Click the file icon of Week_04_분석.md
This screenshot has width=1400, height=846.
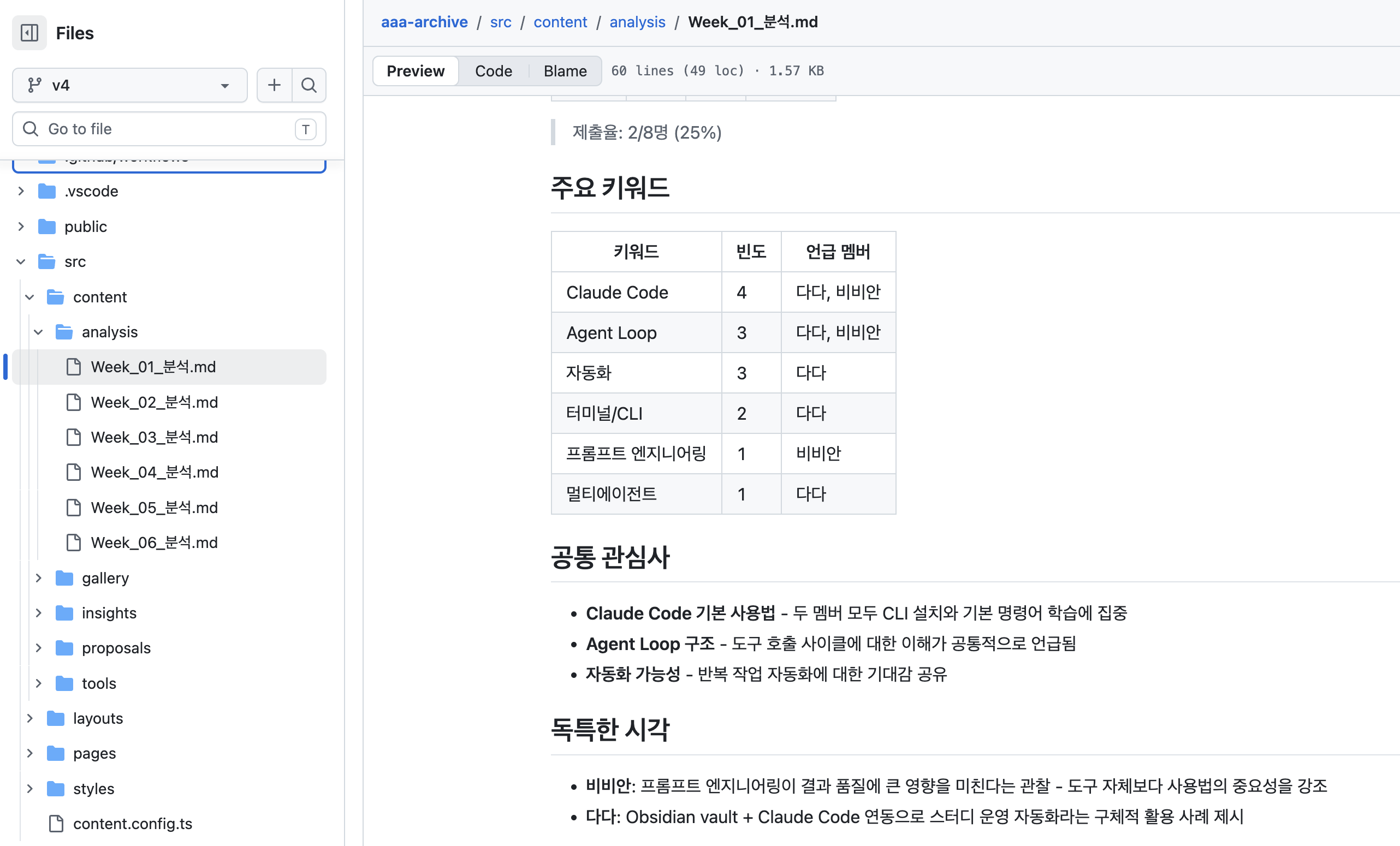click(73, 473)
